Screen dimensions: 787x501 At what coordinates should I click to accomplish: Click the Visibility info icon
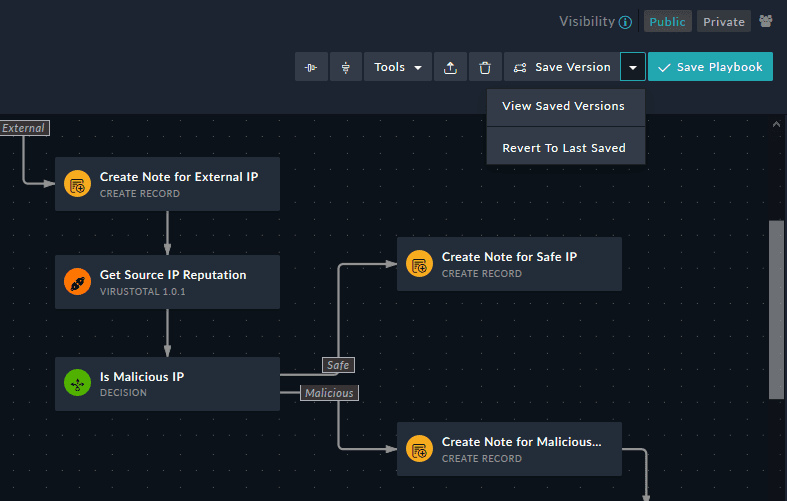(x=625, y=22)
